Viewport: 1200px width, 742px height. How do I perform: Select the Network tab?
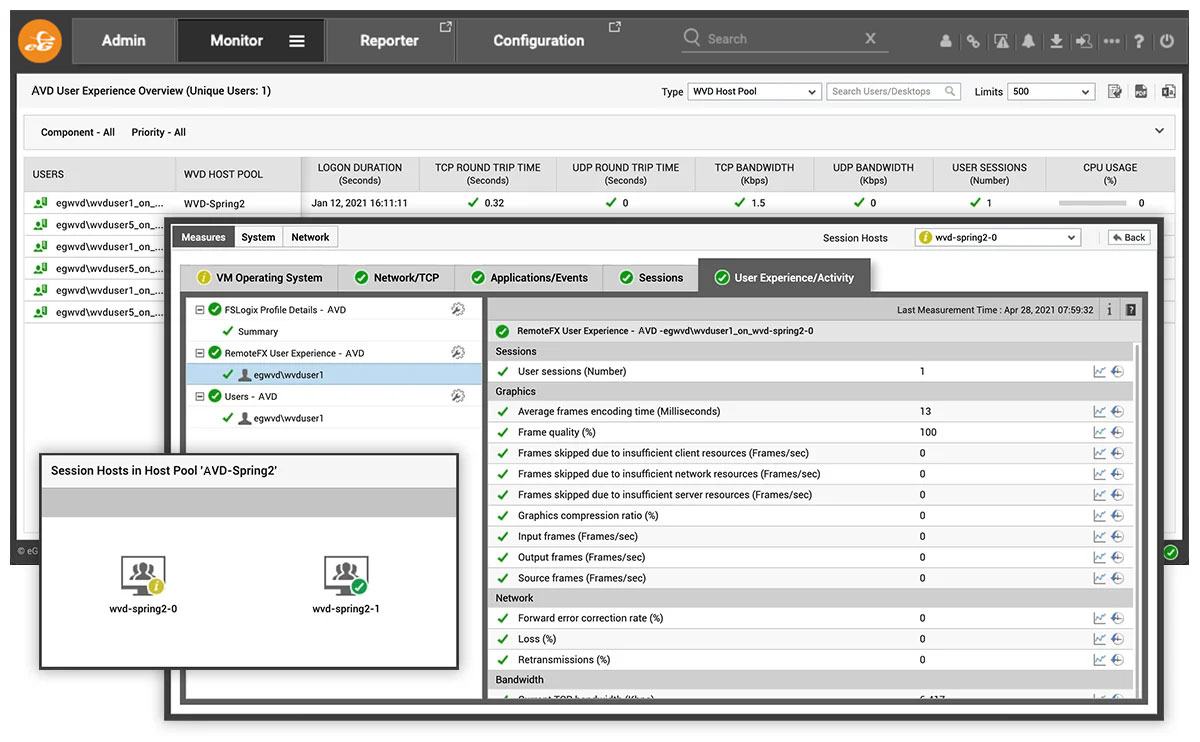[310, 237]
